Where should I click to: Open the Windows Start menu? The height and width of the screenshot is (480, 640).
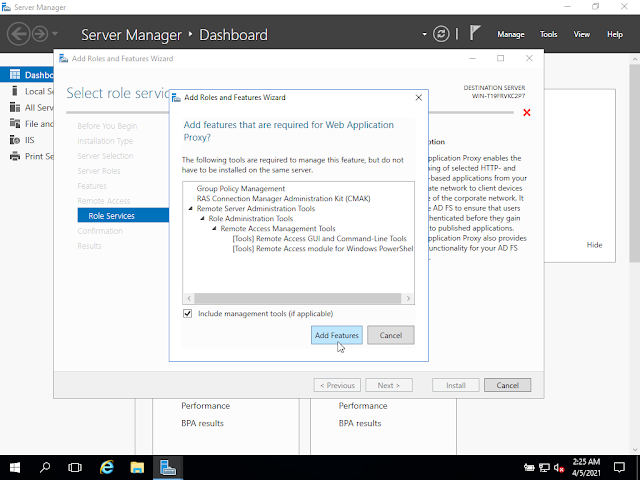coord(15,467)
